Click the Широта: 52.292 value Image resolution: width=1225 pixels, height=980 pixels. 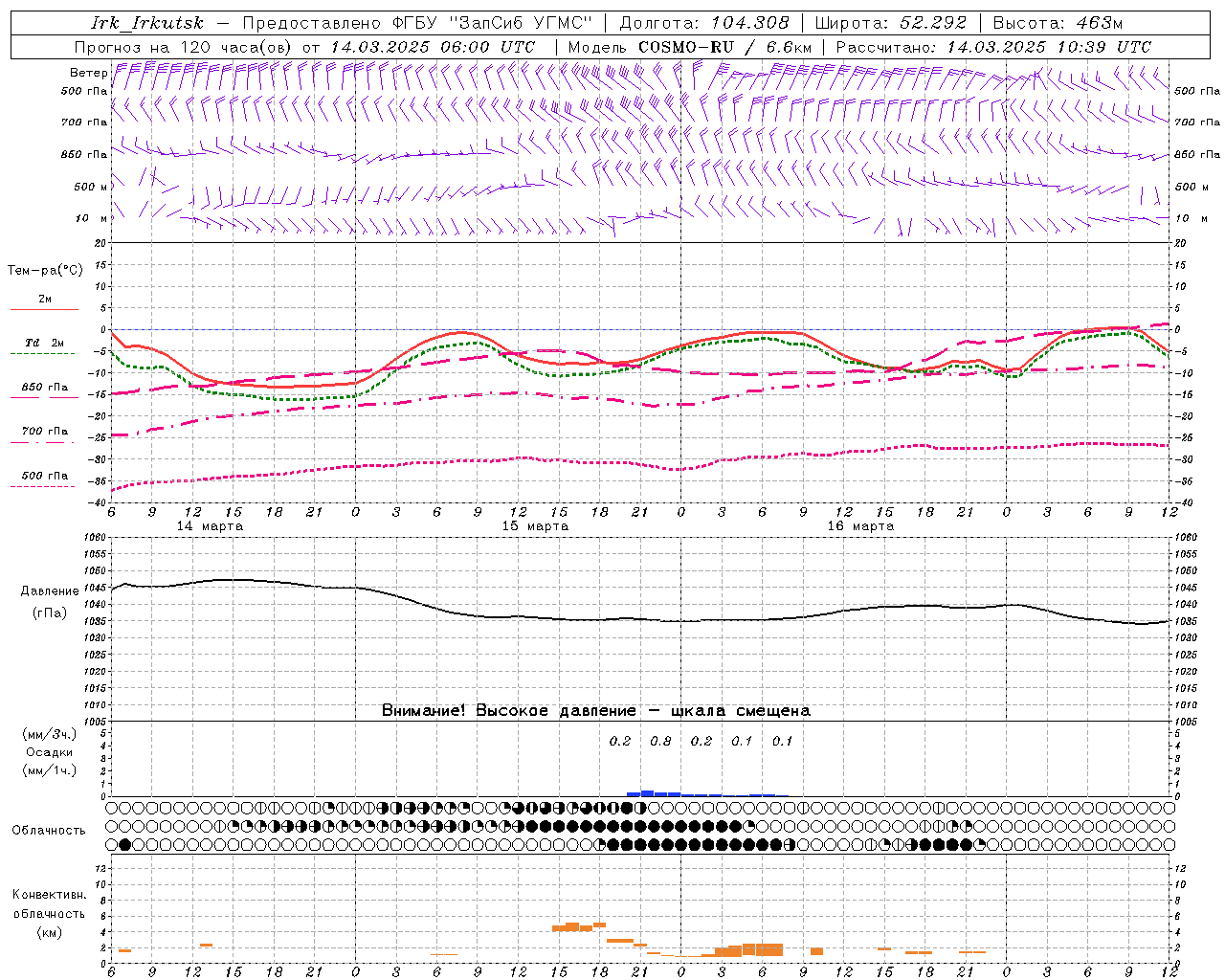click(891, 23)
